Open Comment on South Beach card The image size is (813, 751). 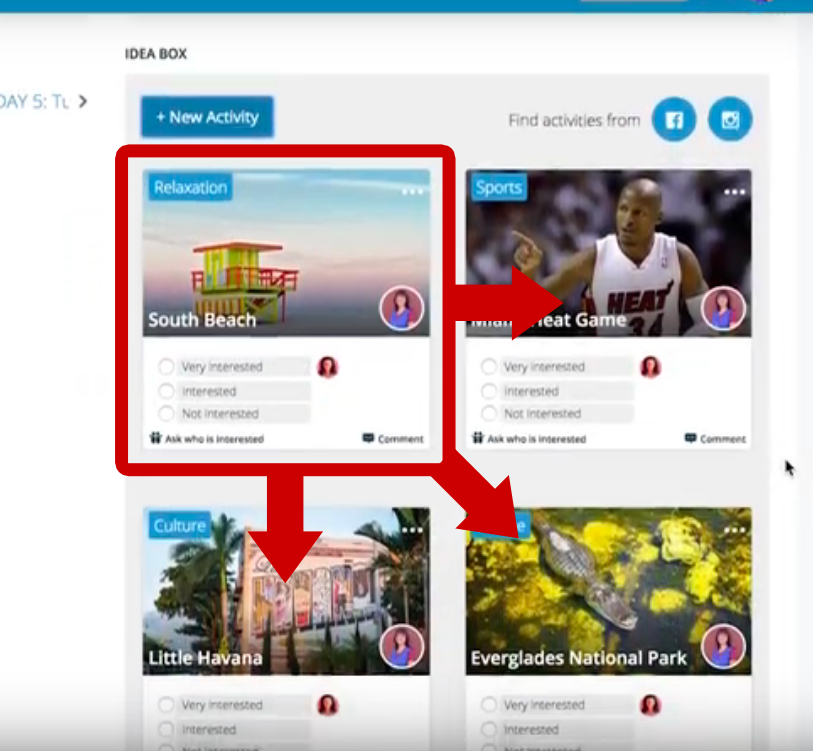tap(393, 439)
